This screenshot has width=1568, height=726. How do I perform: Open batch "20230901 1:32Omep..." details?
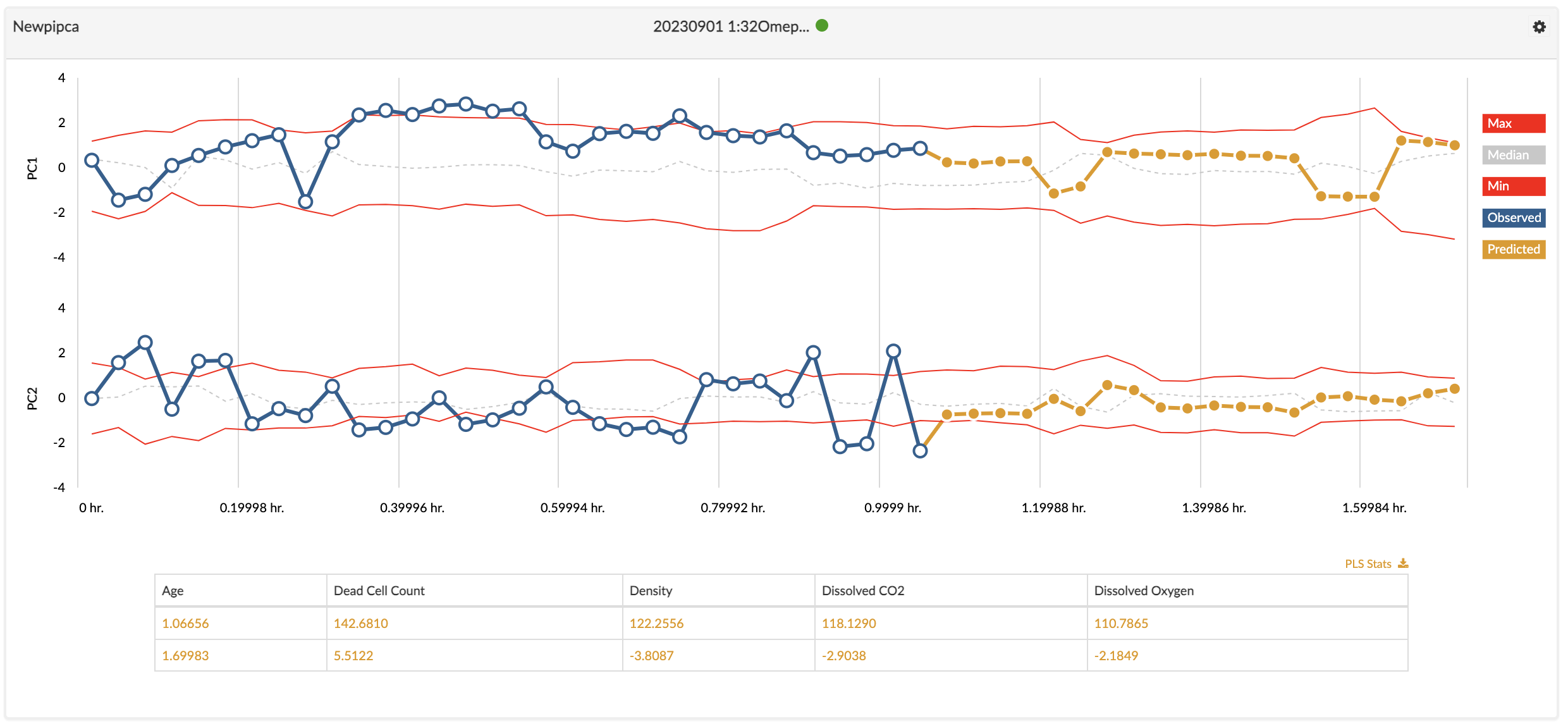730,26
